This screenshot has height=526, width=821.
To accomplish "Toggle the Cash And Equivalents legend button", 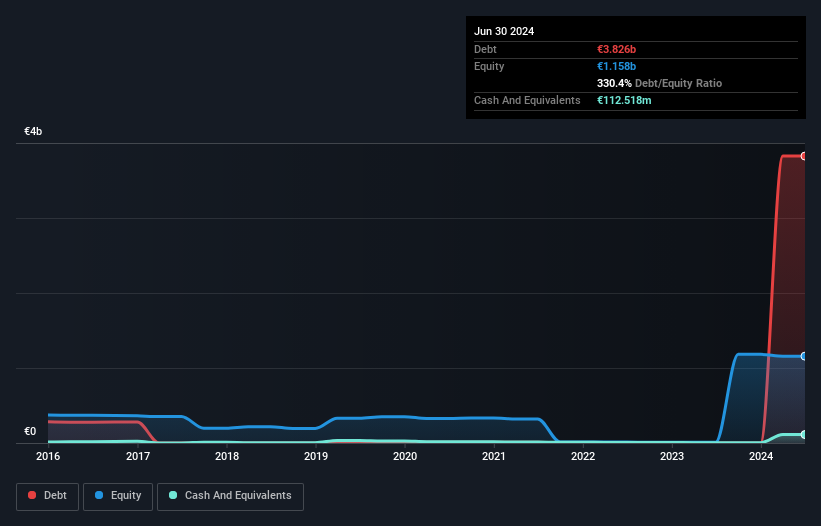I will (x=230, y=496).
